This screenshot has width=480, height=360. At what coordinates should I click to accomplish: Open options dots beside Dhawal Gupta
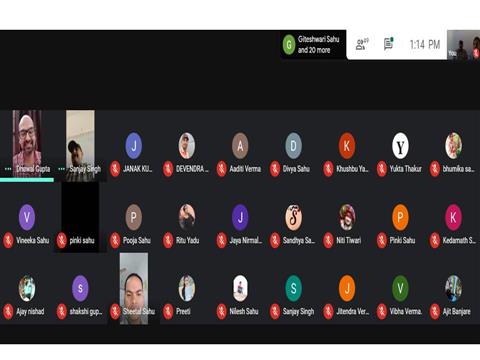coord(8,169)
